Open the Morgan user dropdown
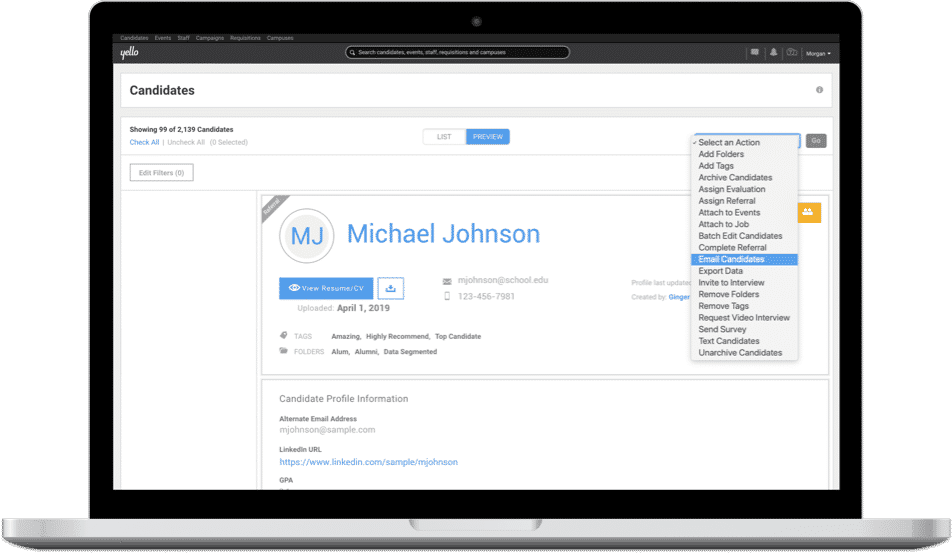Screen dimensions: 952x554 (x=817, y=53)
